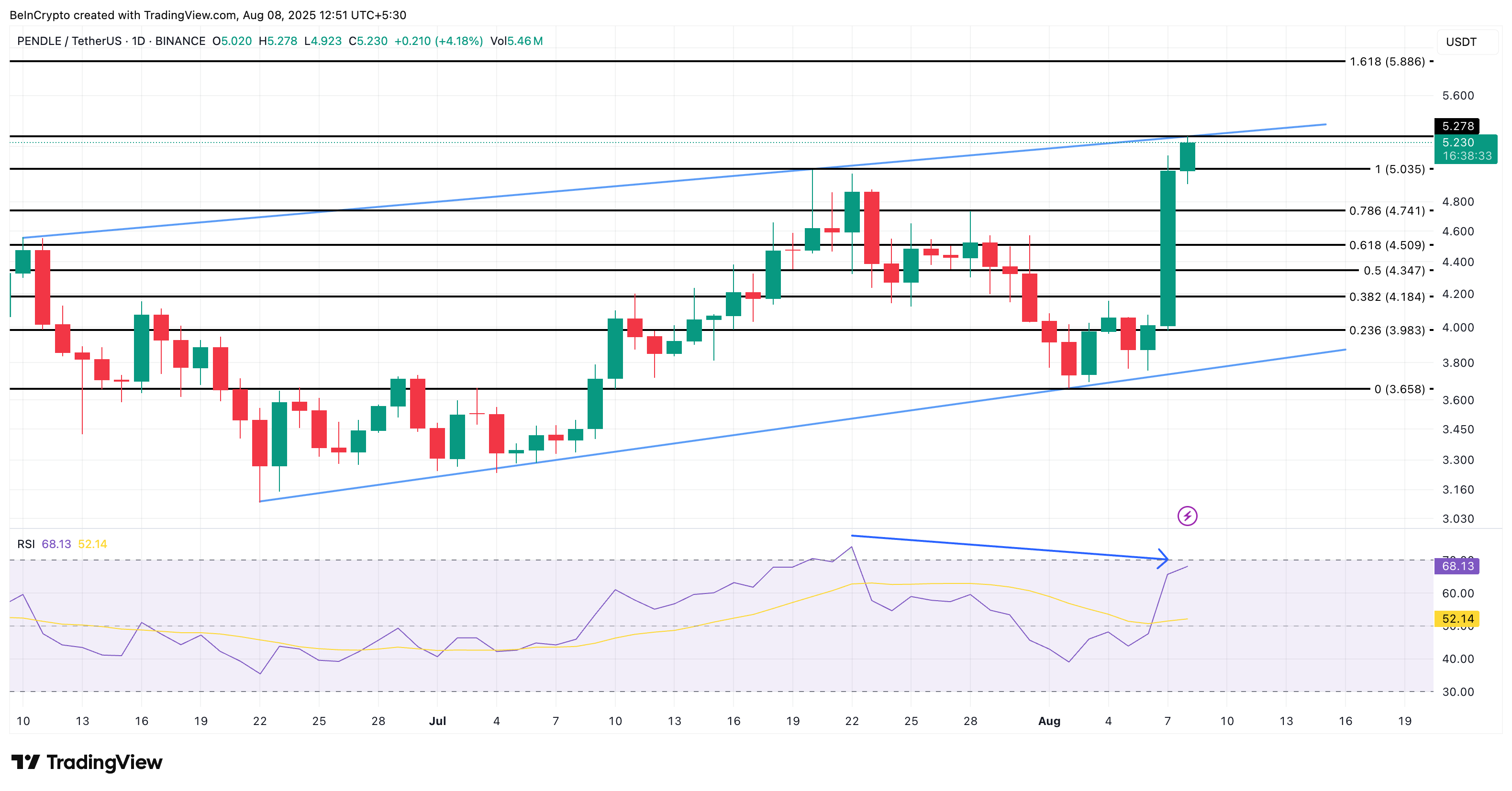Click the Jul label on the time axis
This screenshot has width=1512, height=791.
pos(437,722)
